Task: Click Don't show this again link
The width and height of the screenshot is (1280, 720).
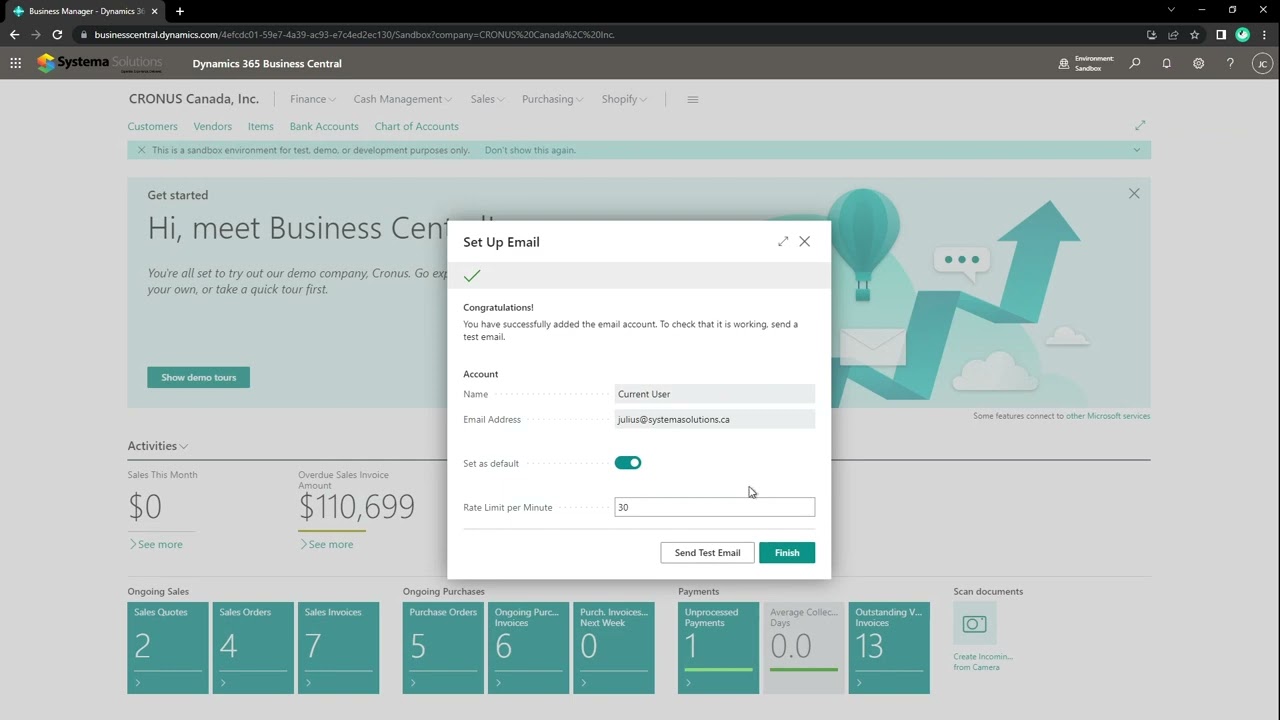Action: click(530, 150)
